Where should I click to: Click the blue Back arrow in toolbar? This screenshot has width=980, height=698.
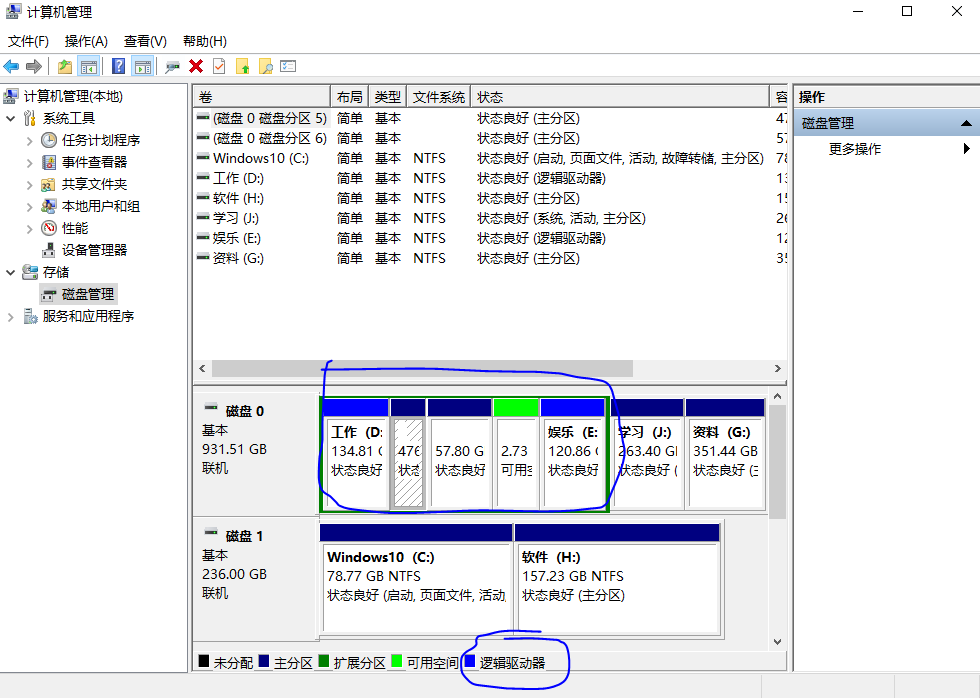point(11,66)
